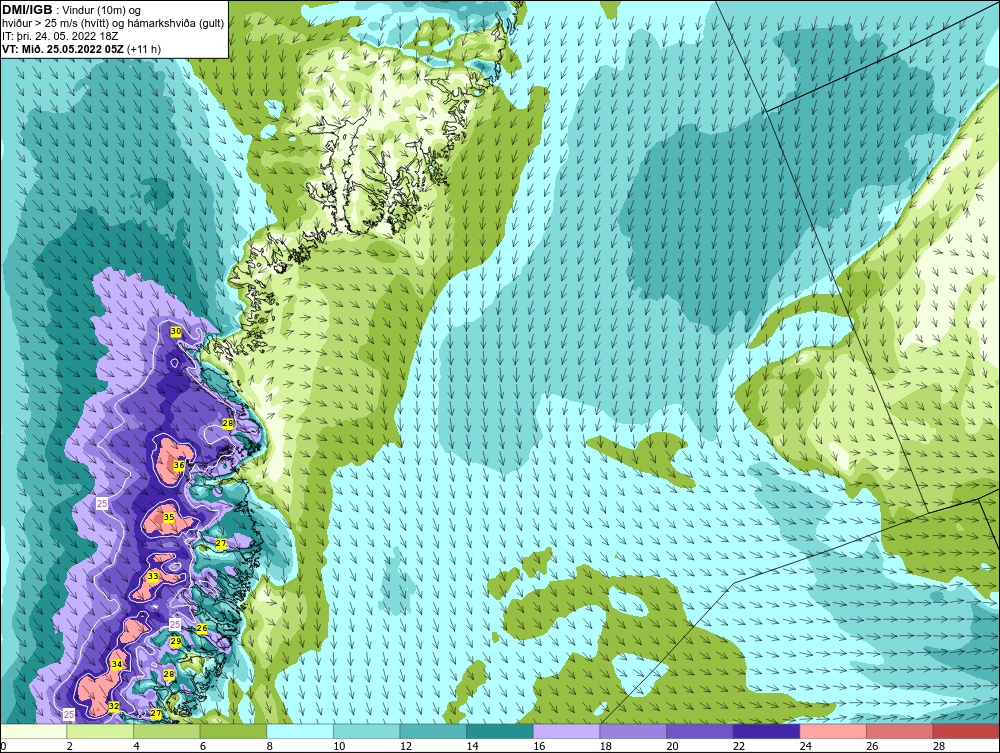Image resolution: width=1000 pixels, height=753 pixels.
Task: Pick the salmon 26–28 legend swatch
Action: (900, 731)
